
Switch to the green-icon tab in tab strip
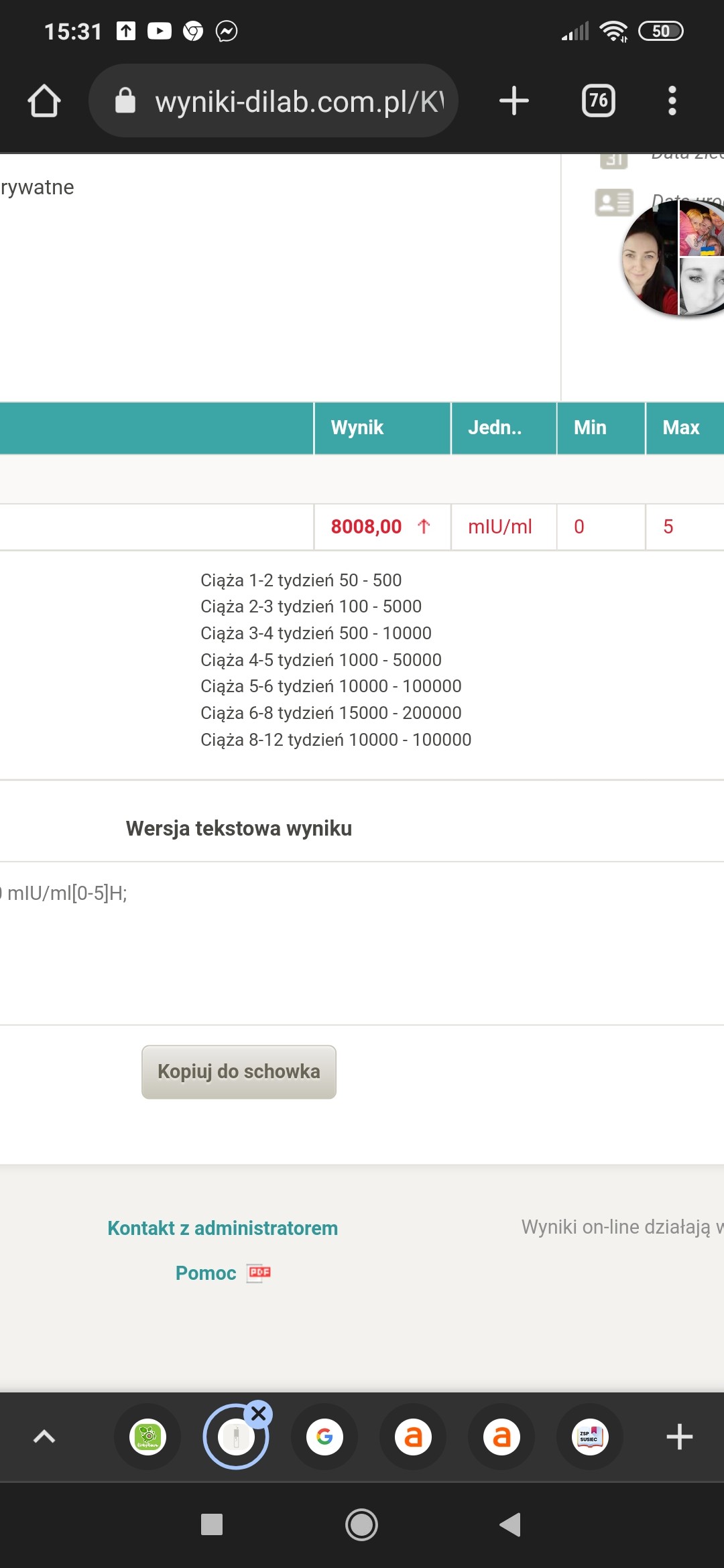click(x=147, y=1437)
